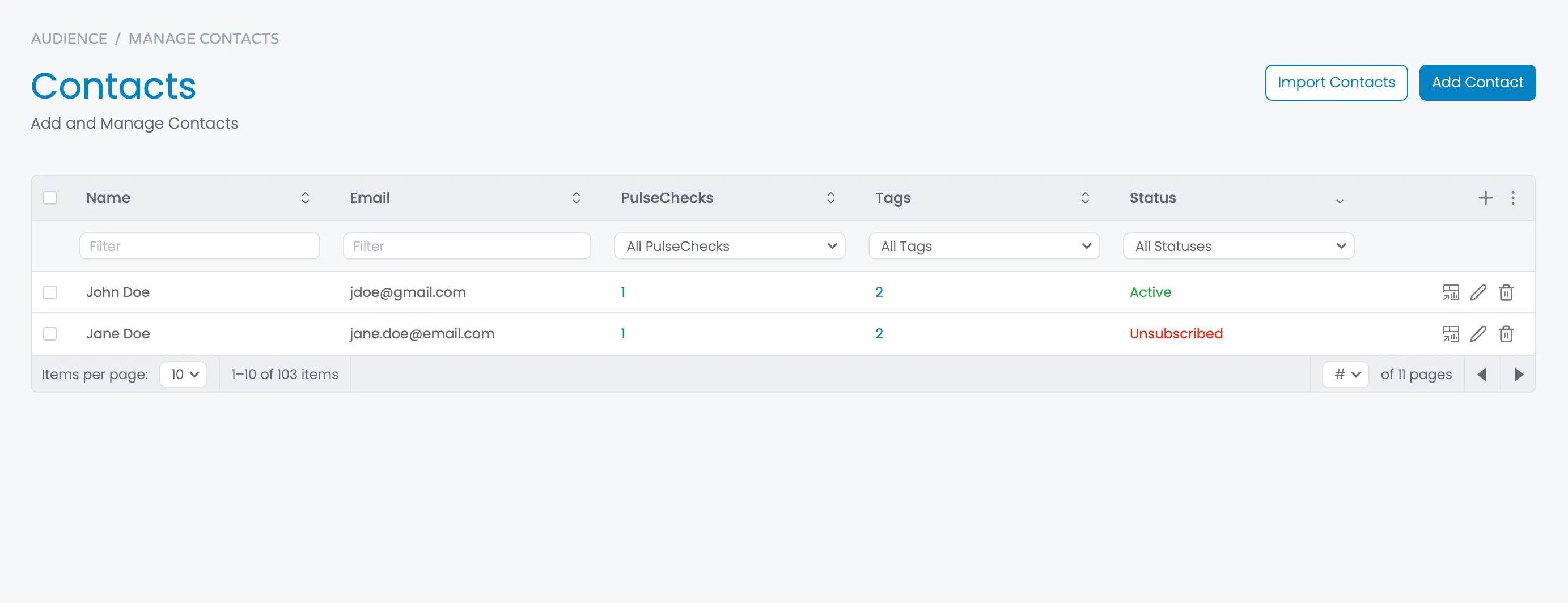
Task: Sort by PulseChecks column arrows
Action: 831,198
